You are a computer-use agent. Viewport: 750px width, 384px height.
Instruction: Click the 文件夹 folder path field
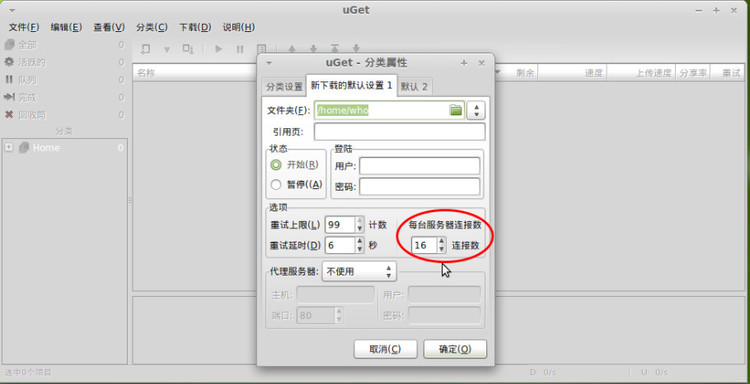point(389,110)
